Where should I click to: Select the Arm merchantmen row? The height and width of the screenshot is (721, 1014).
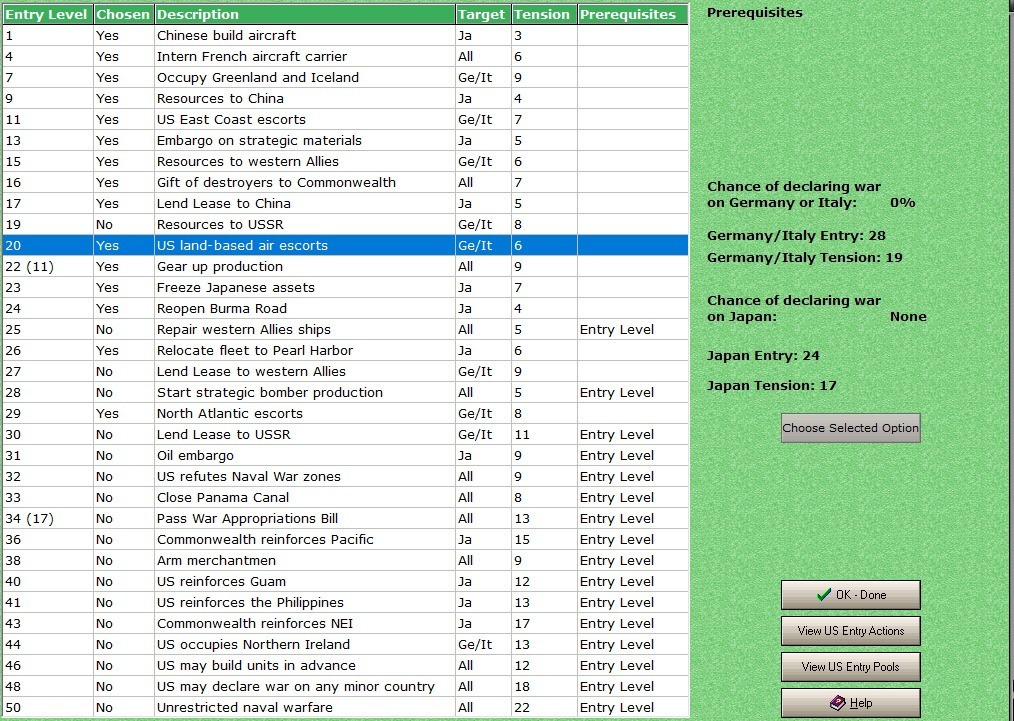click(345, 561)
